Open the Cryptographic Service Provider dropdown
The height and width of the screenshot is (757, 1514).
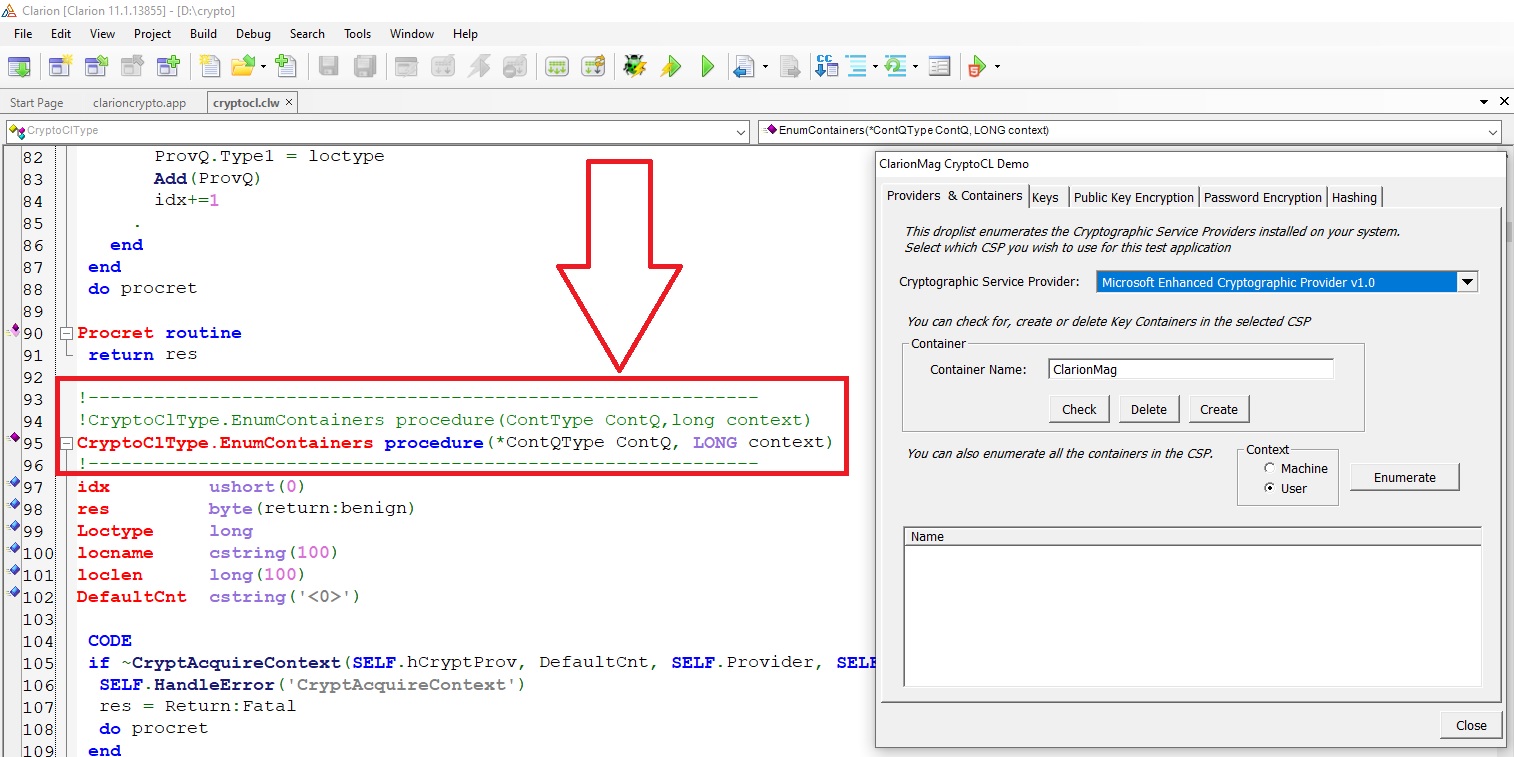pos(1466,282)
